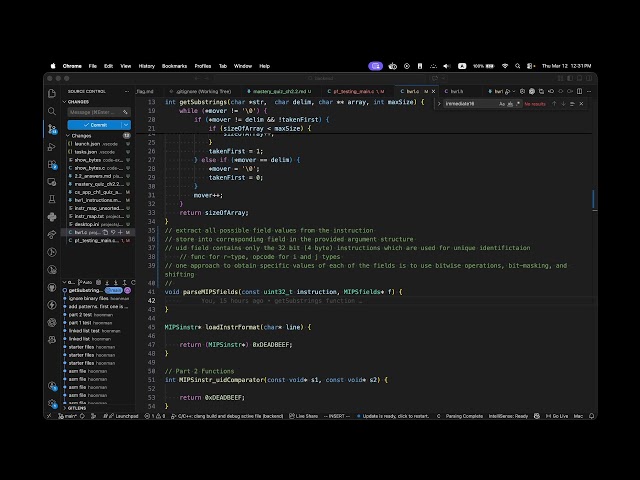Select 'ignore binary files' commit in graph
Viewport: 640px width, 480px height.
coord(99,298)
